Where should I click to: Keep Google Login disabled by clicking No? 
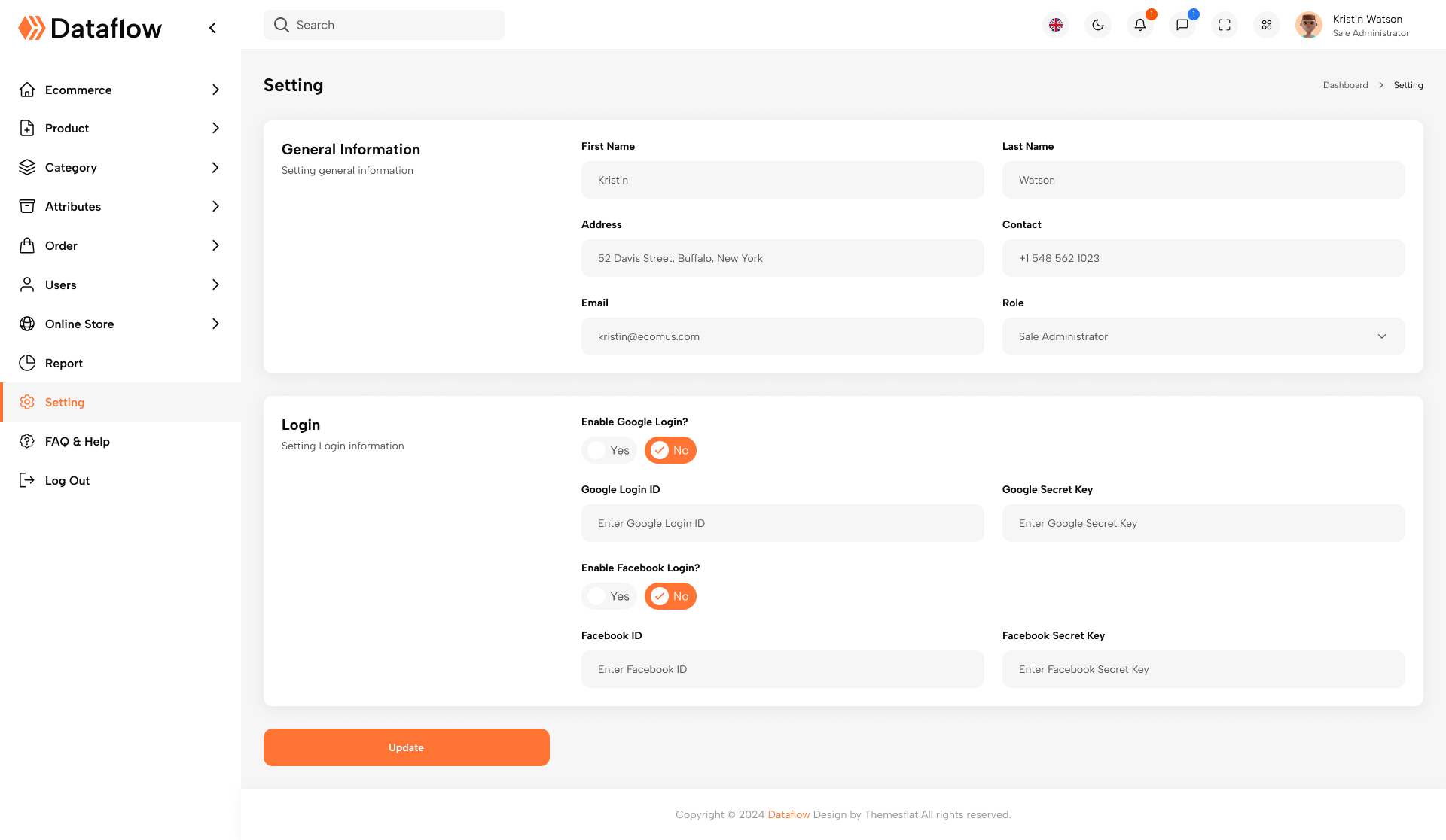[x=670, y=450]
